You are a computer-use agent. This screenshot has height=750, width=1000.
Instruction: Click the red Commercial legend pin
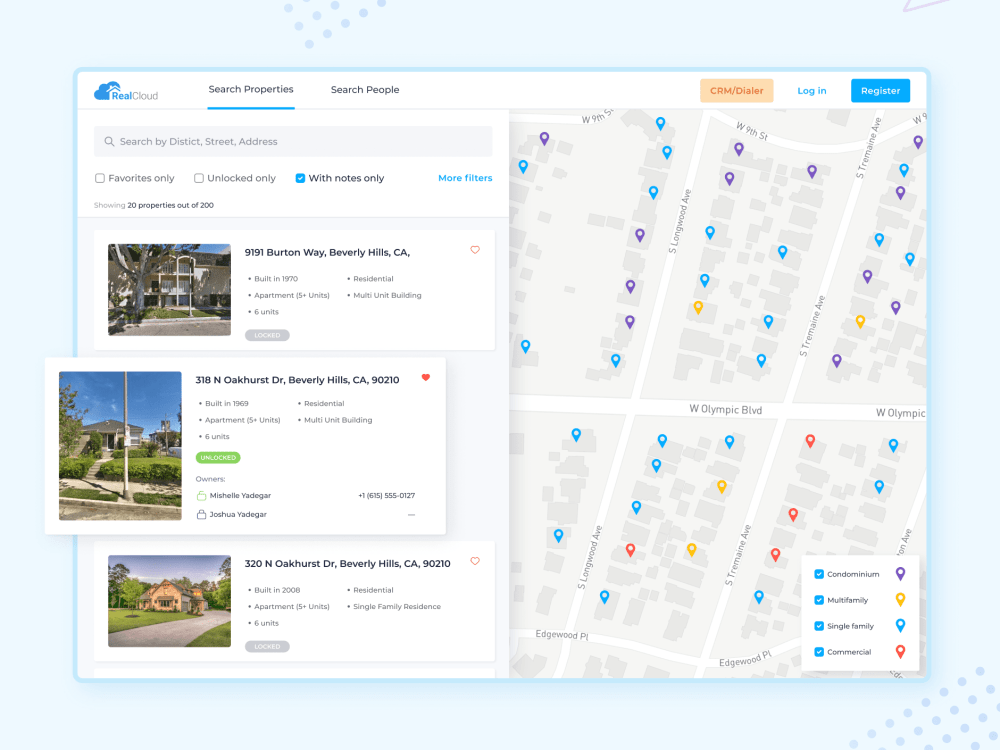pos(901,652)
